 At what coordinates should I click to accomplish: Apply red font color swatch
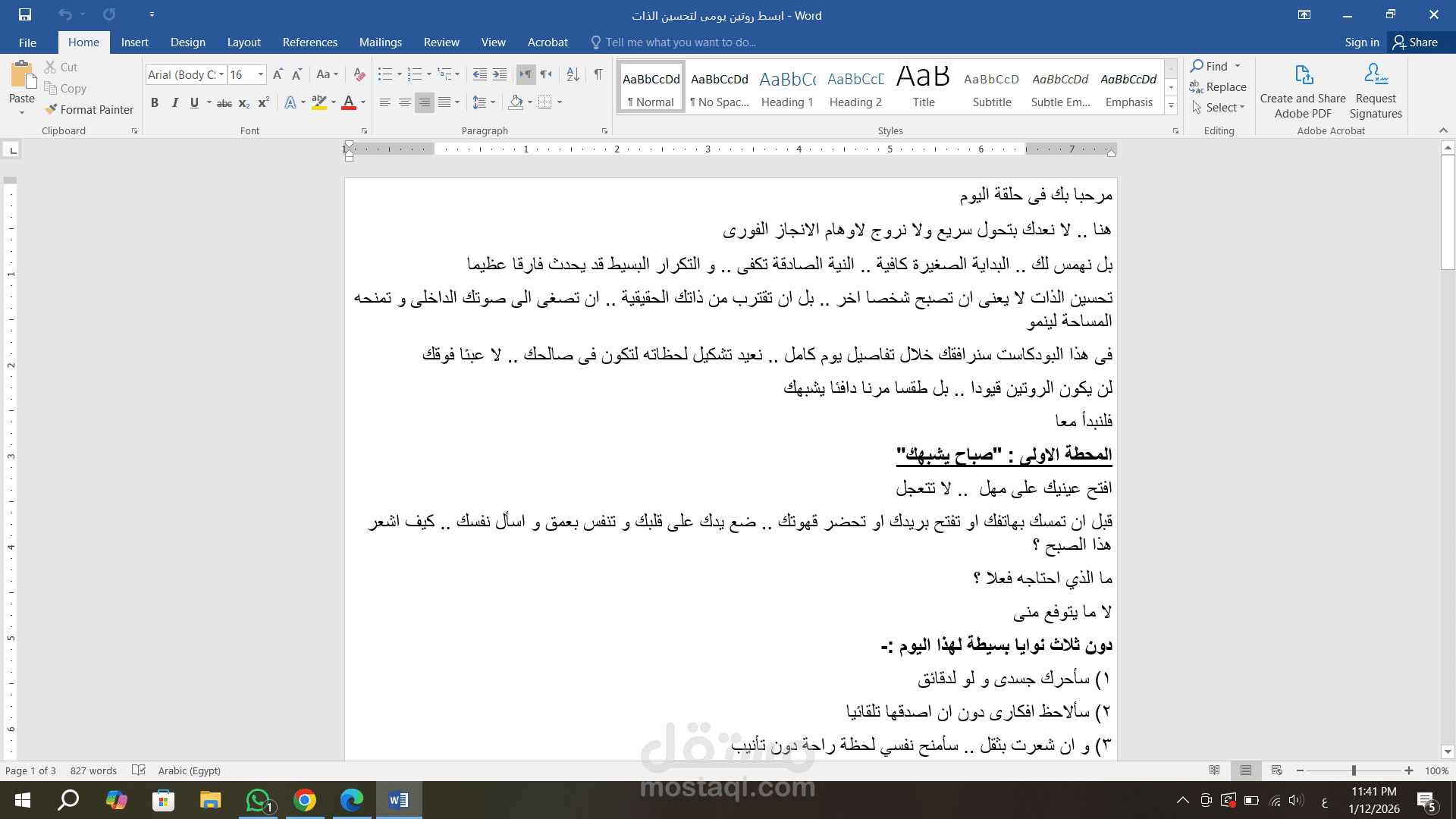348,102
